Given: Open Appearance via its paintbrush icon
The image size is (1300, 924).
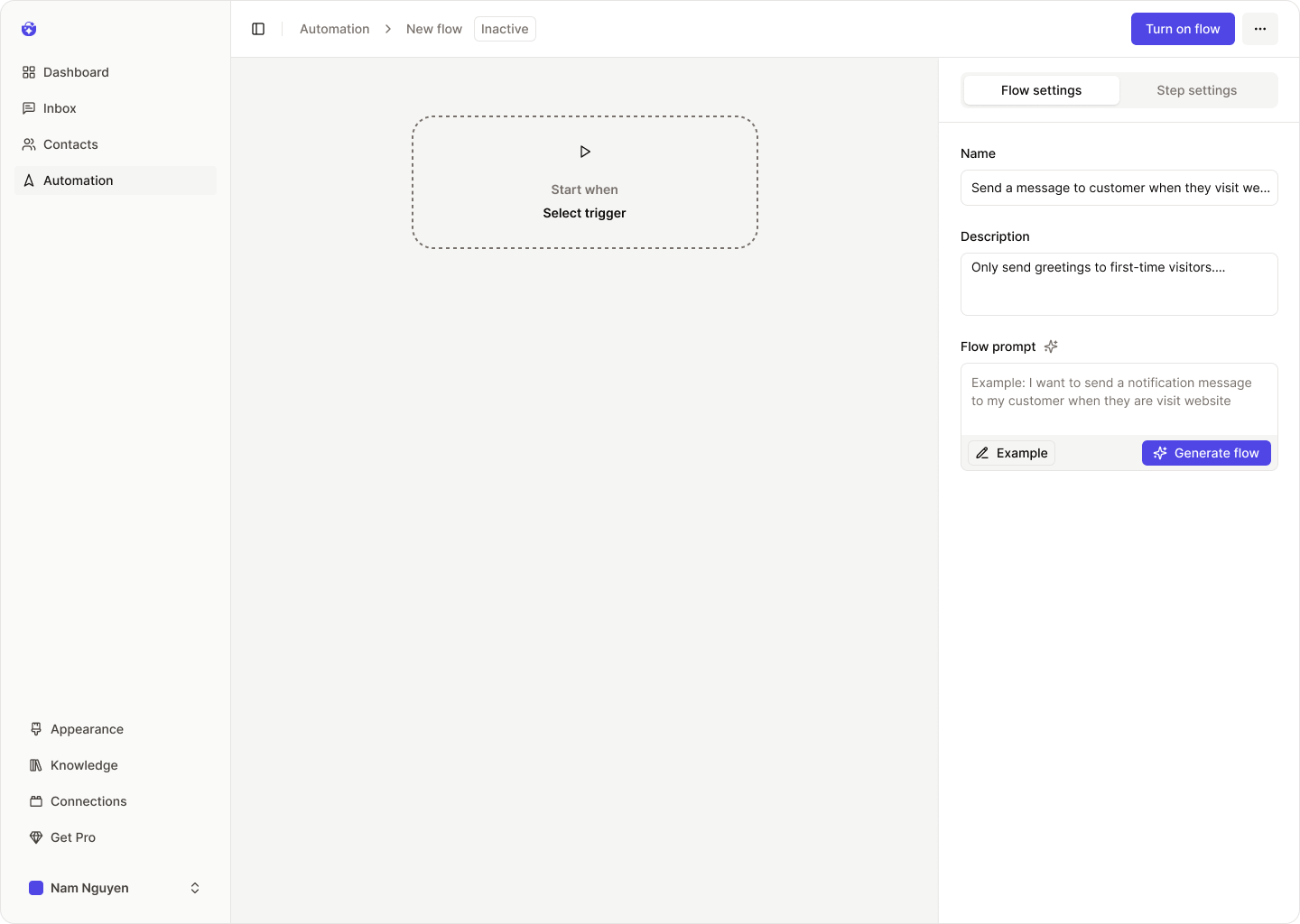Looking at the screenshot, I should (36, 729).
